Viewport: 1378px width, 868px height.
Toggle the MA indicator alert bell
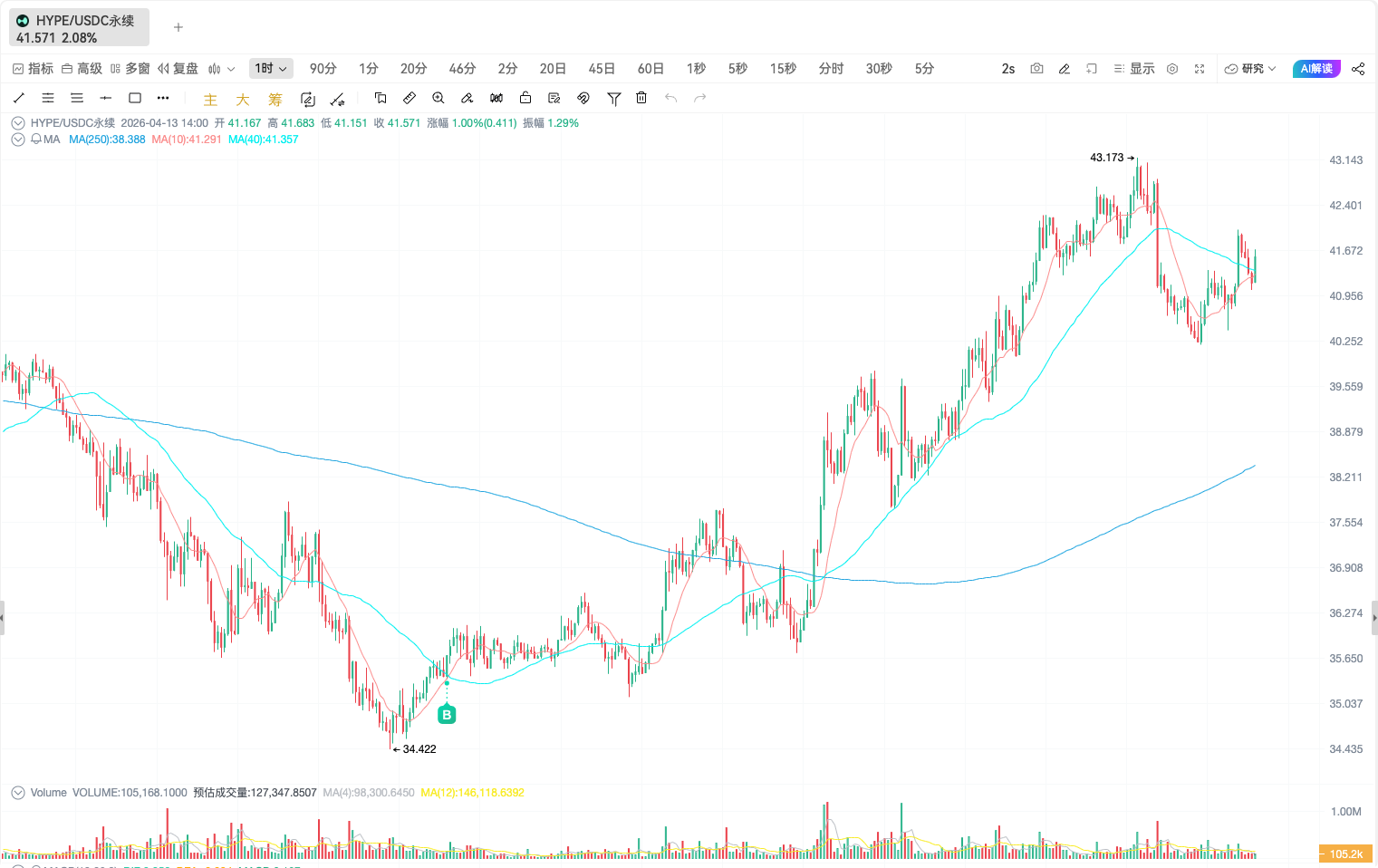click(x=36, y=140)
